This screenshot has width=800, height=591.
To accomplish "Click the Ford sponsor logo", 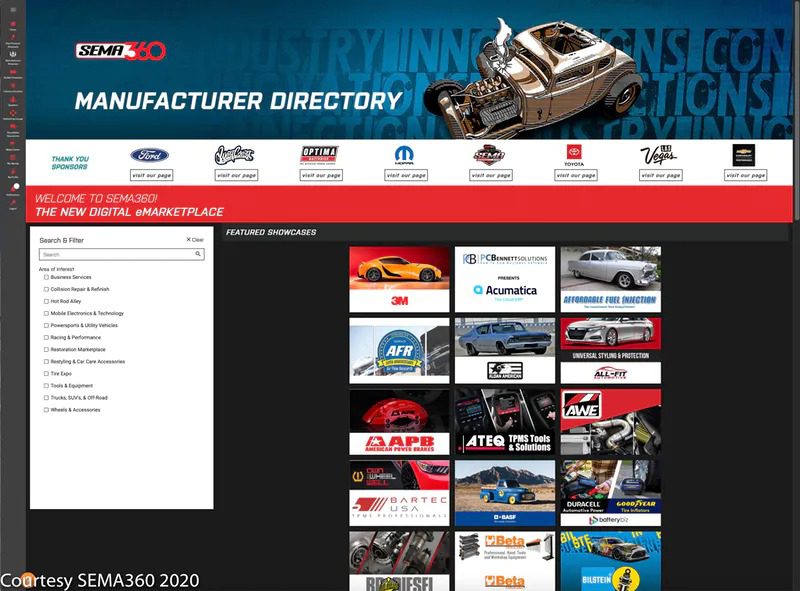I will coord(149,155).
